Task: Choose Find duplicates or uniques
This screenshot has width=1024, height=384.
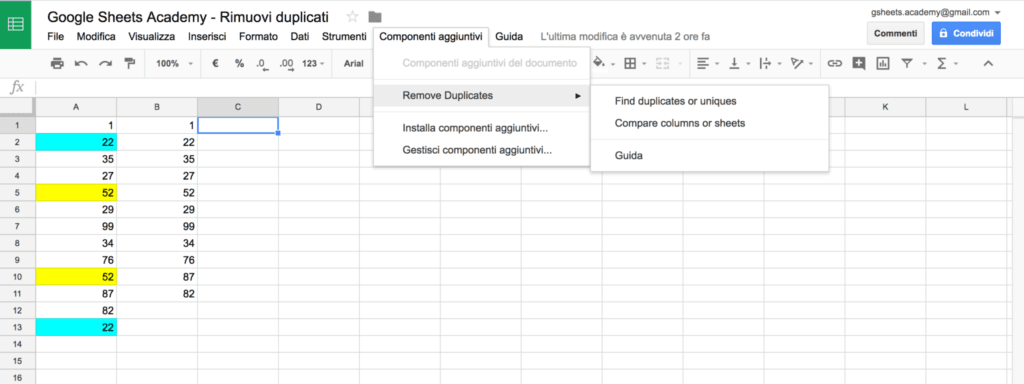Action: 676,101
